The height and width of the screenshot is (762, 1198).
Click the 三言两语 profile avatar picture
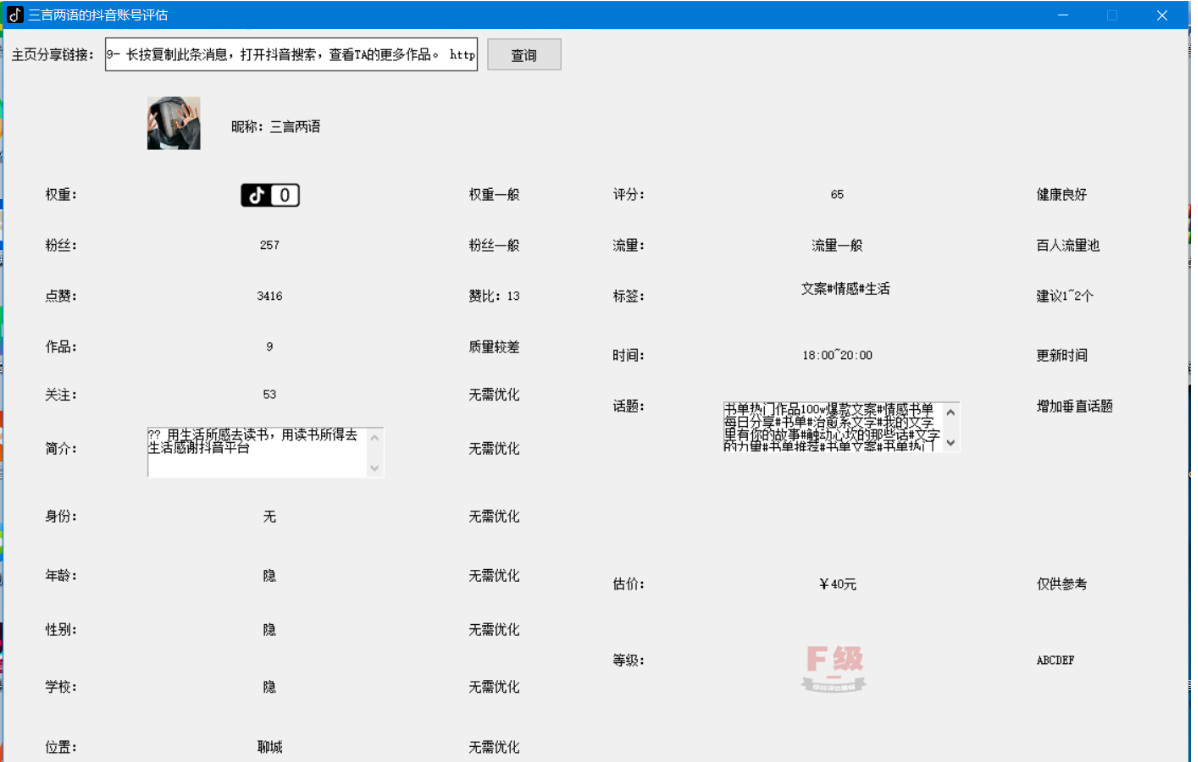pos(174,123)
